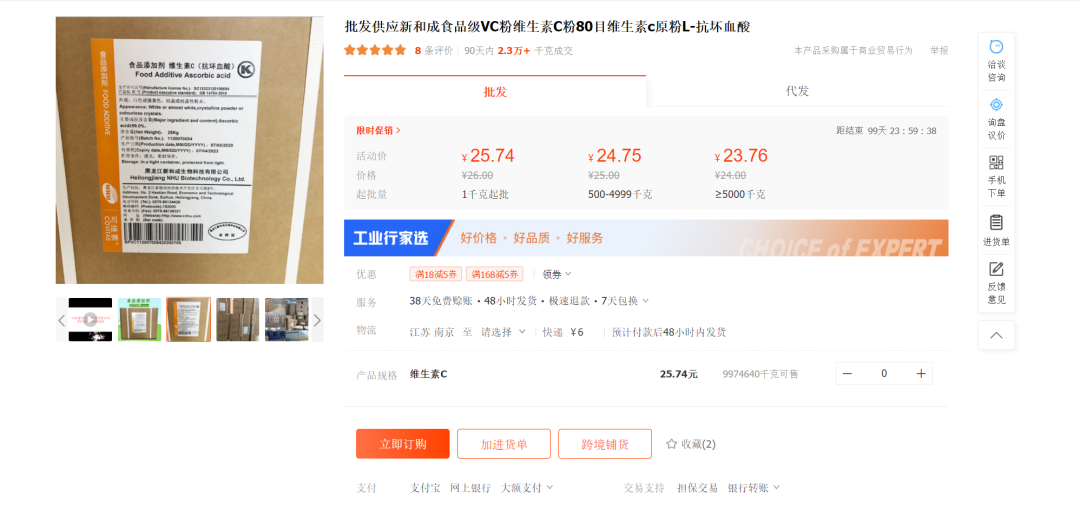Click the 加进货单 button
The image size is (1080, 517).
503,444
